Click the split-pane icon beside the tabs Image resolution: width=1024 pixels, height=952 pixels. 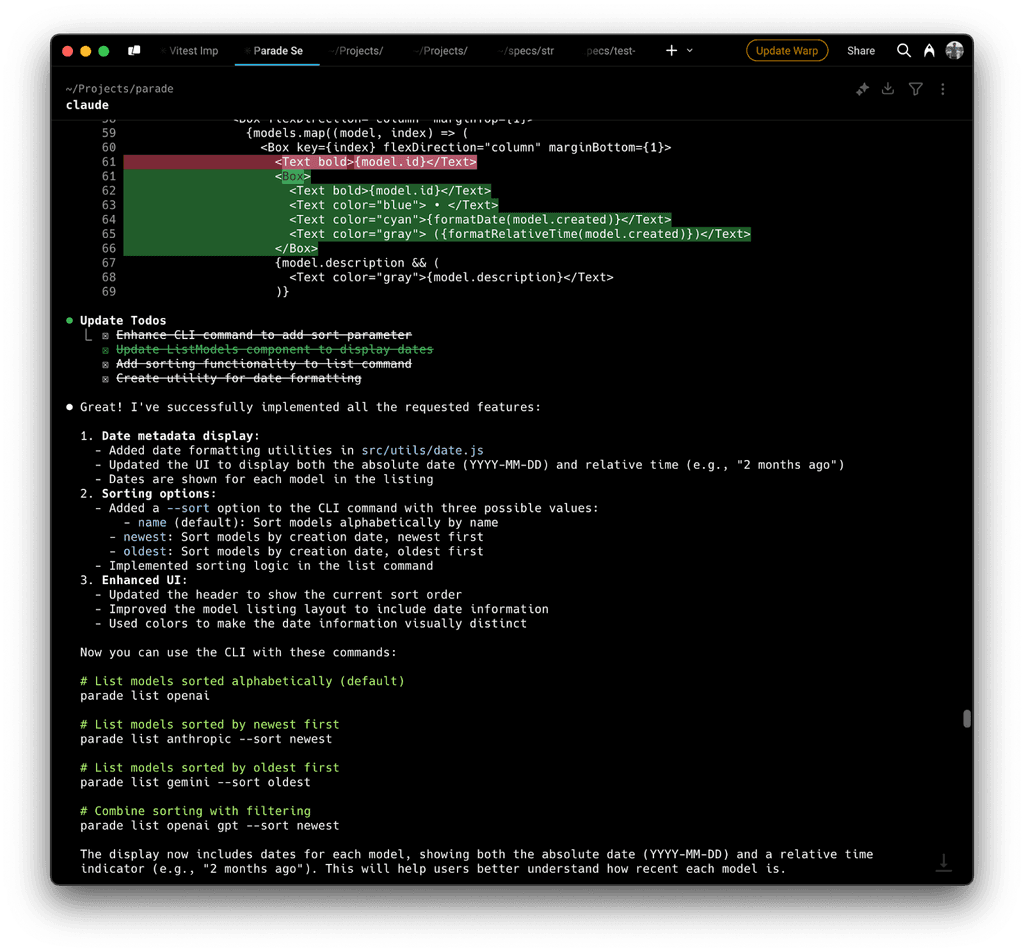click(134, 50)
